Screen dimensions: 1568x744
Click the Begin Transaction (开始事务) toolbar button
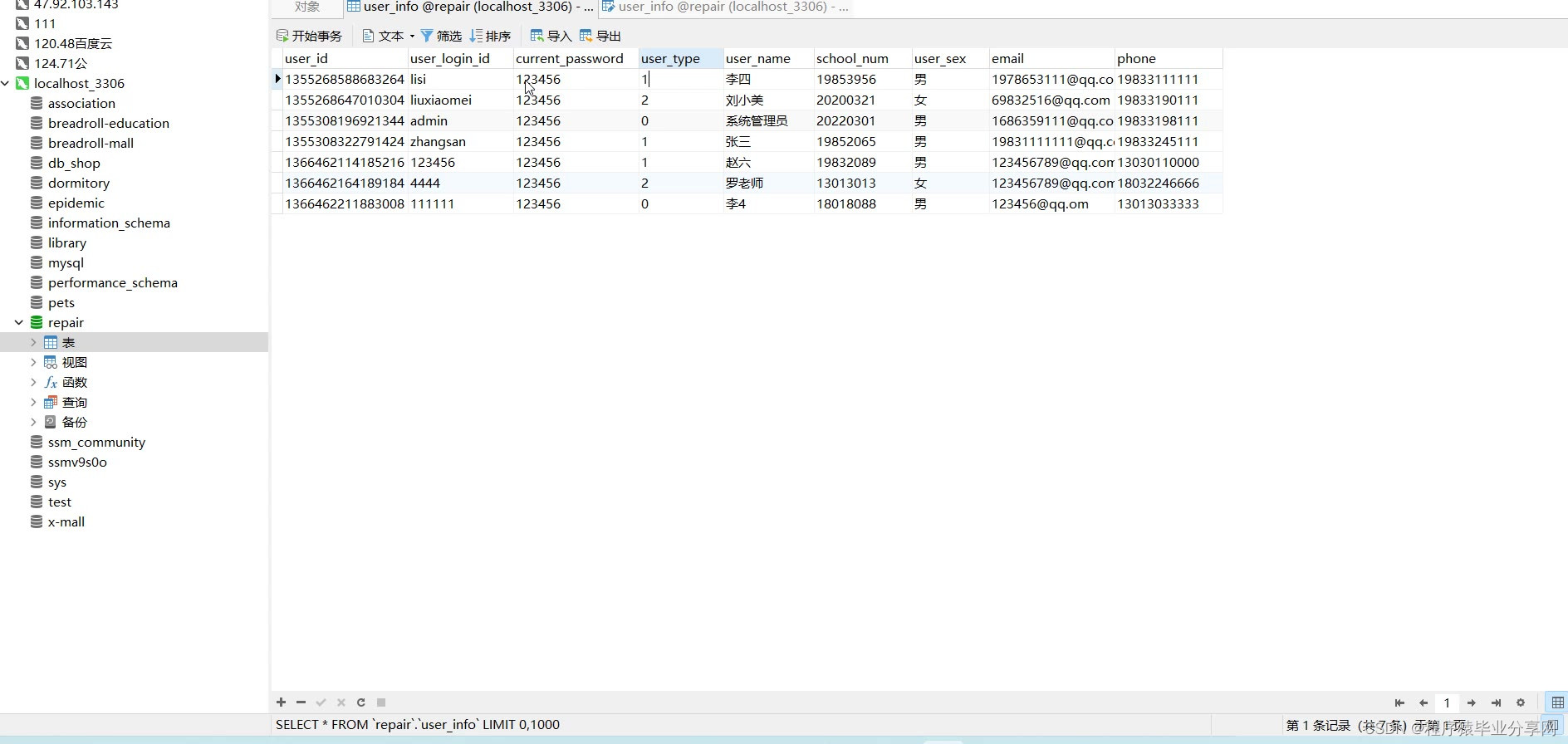coord(309,36)
